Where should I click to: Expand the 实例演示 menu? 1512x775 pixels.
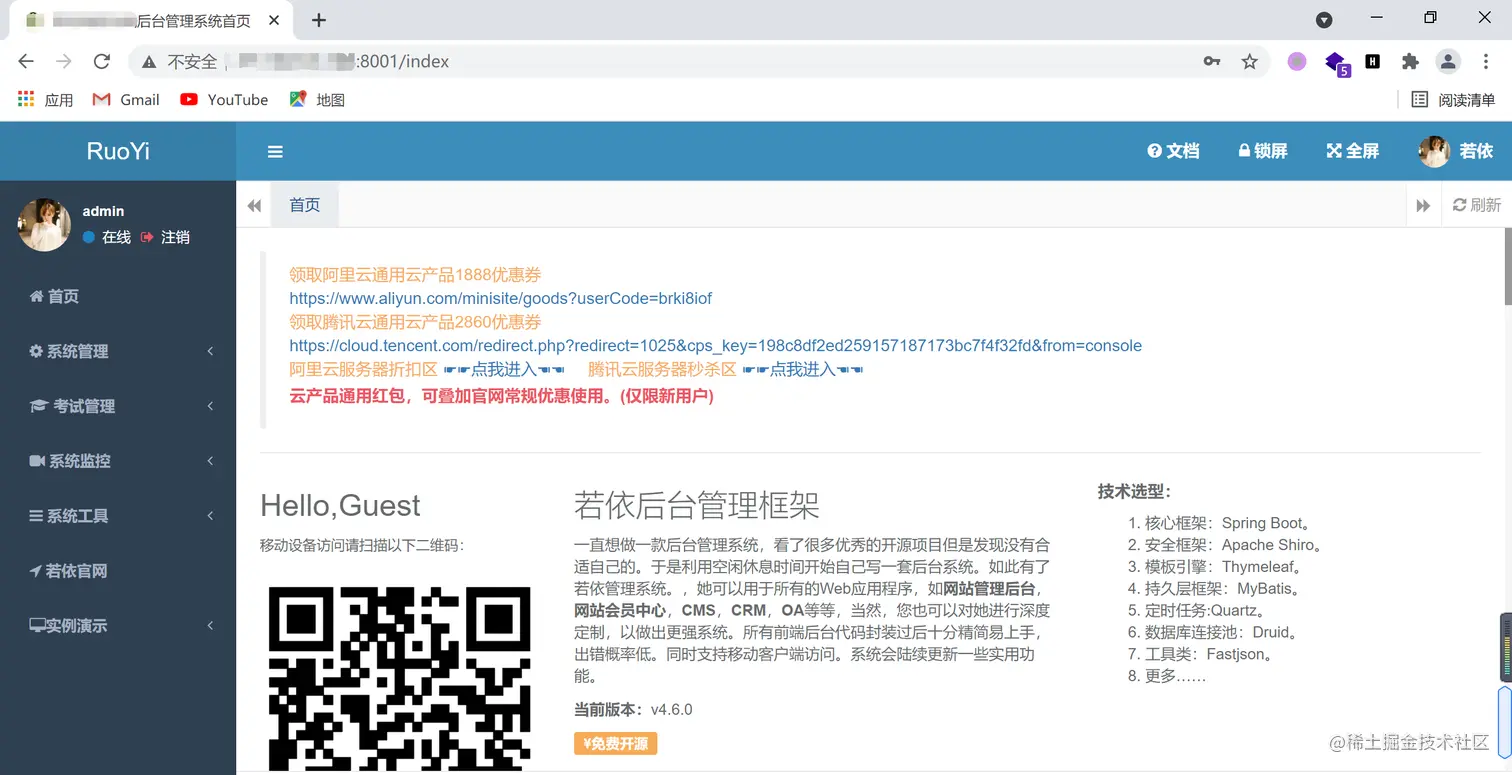118,626
